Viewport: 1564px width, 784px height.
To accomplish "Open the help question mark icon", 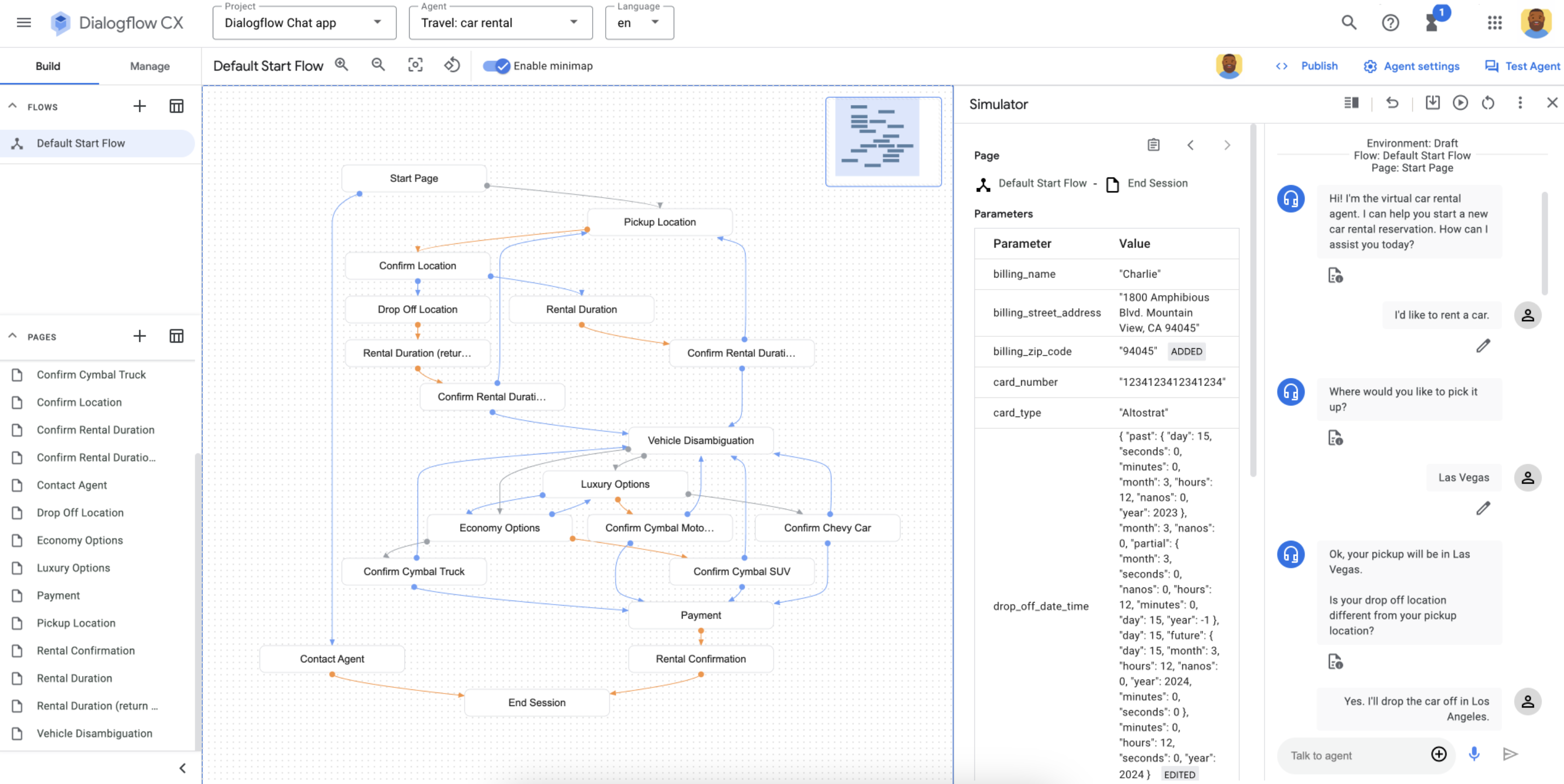I will coord(1390,23).
